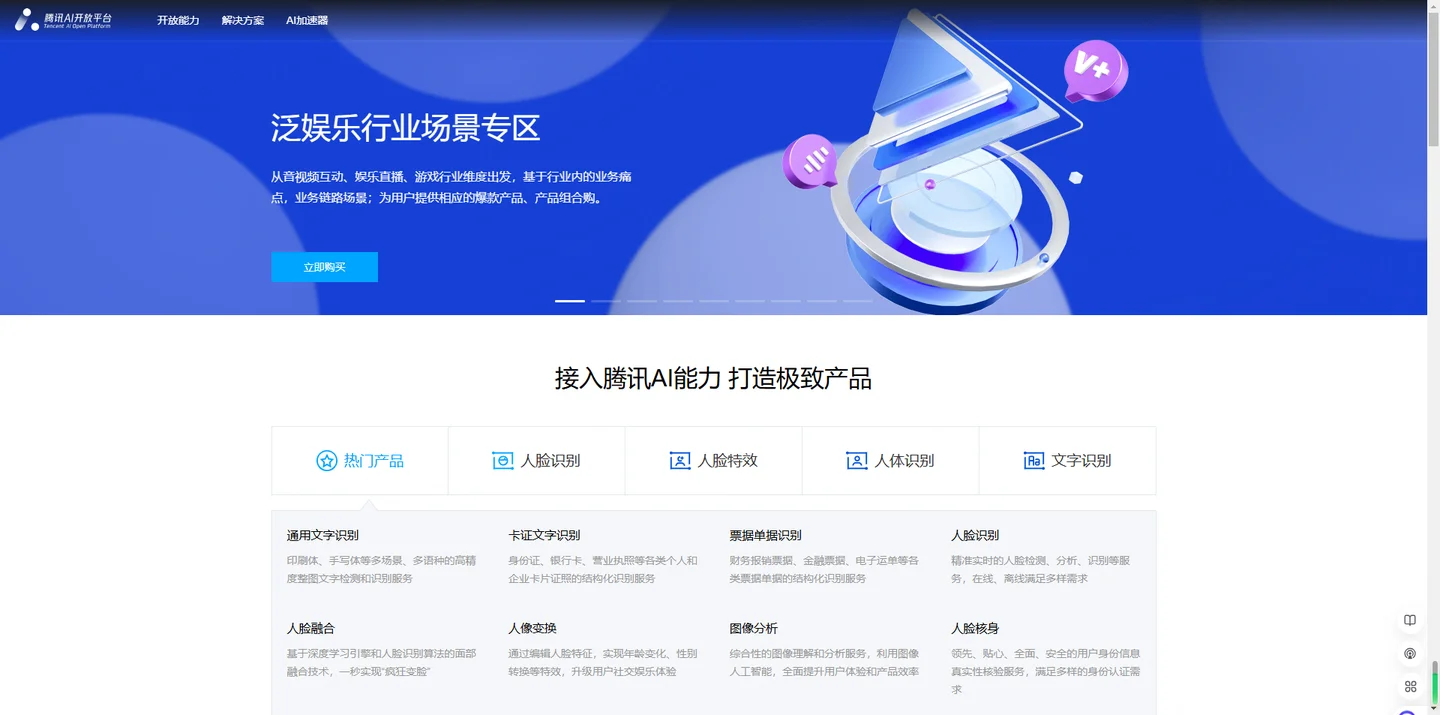Click the 接入腾讯AI能力 打造极致产品 heading
1440x715 pixels.
[x=713, y=379]
